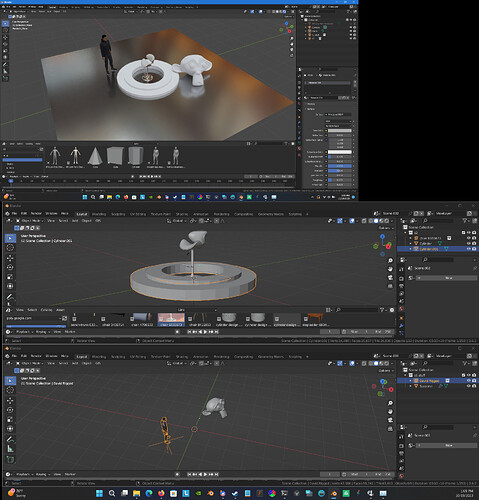Screen dimensions: 479x500
Task: Select the Scale tool in middle Blender window
Action: coord(10,277)
